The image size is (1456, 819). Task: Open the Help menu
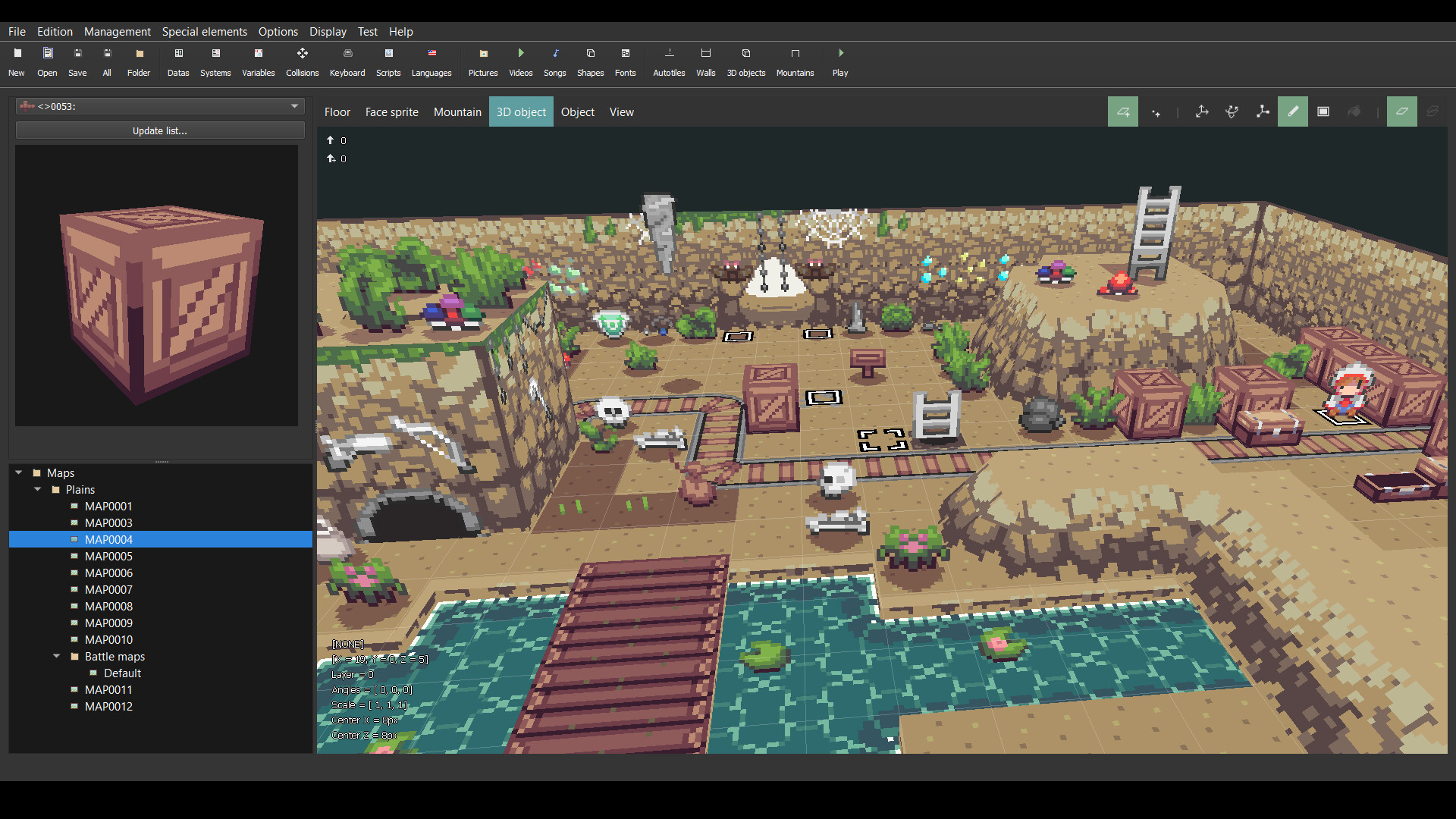[400, 31]
